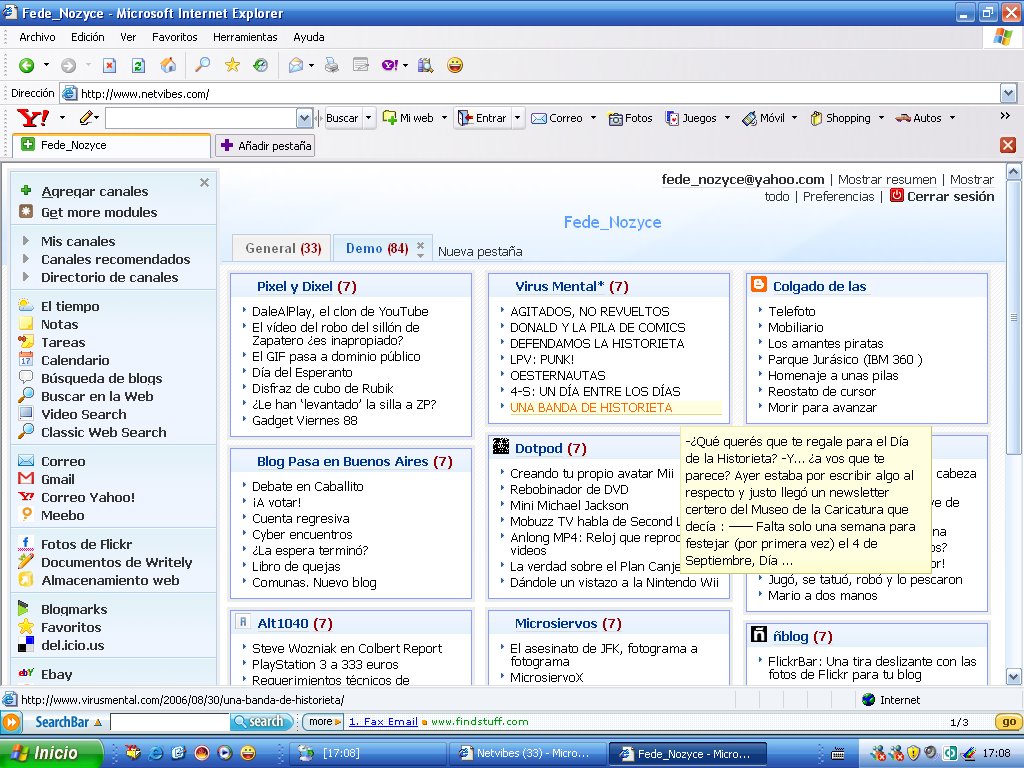
Task: Click the Alt1040 feed icon
Action: 243,622
